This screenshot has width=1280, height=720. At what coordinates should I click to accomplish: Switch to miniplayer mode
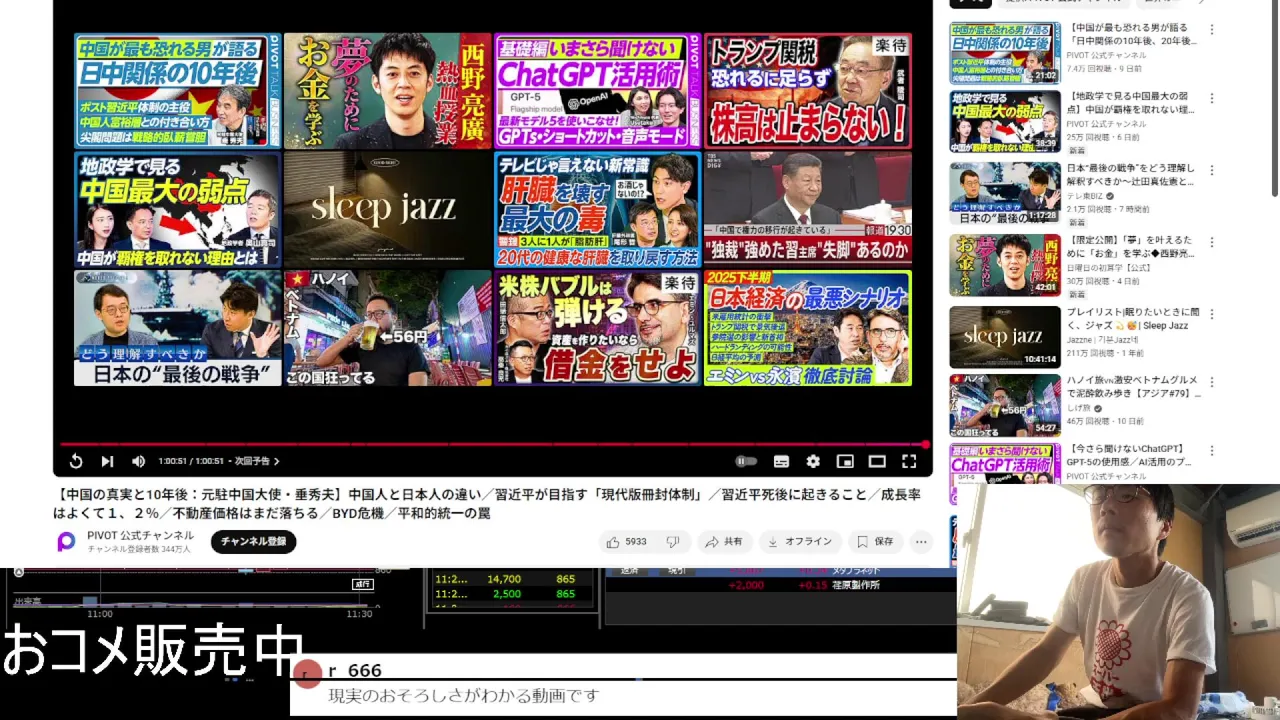click(x=845, y=461)
